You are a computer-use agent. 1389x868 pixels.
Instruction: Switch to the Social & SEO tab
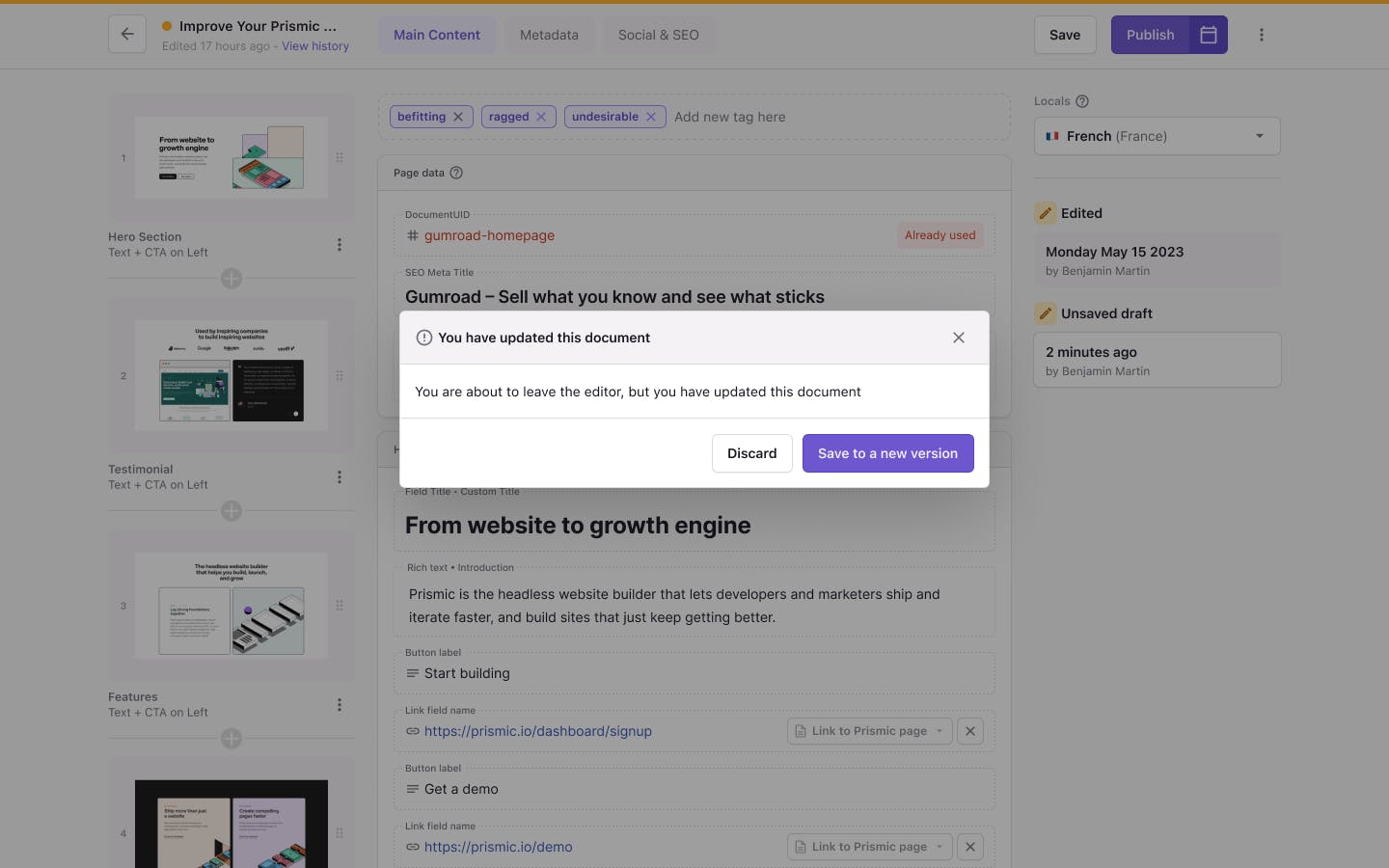[x=658, y=35]
